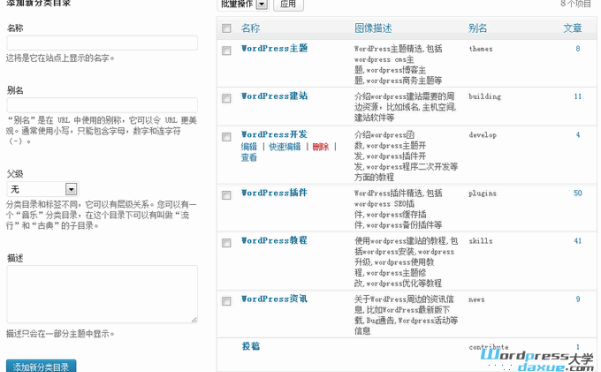Open post count 50 for WordPress插件
This screenshot has width=601, height=372.
[578, 193]
